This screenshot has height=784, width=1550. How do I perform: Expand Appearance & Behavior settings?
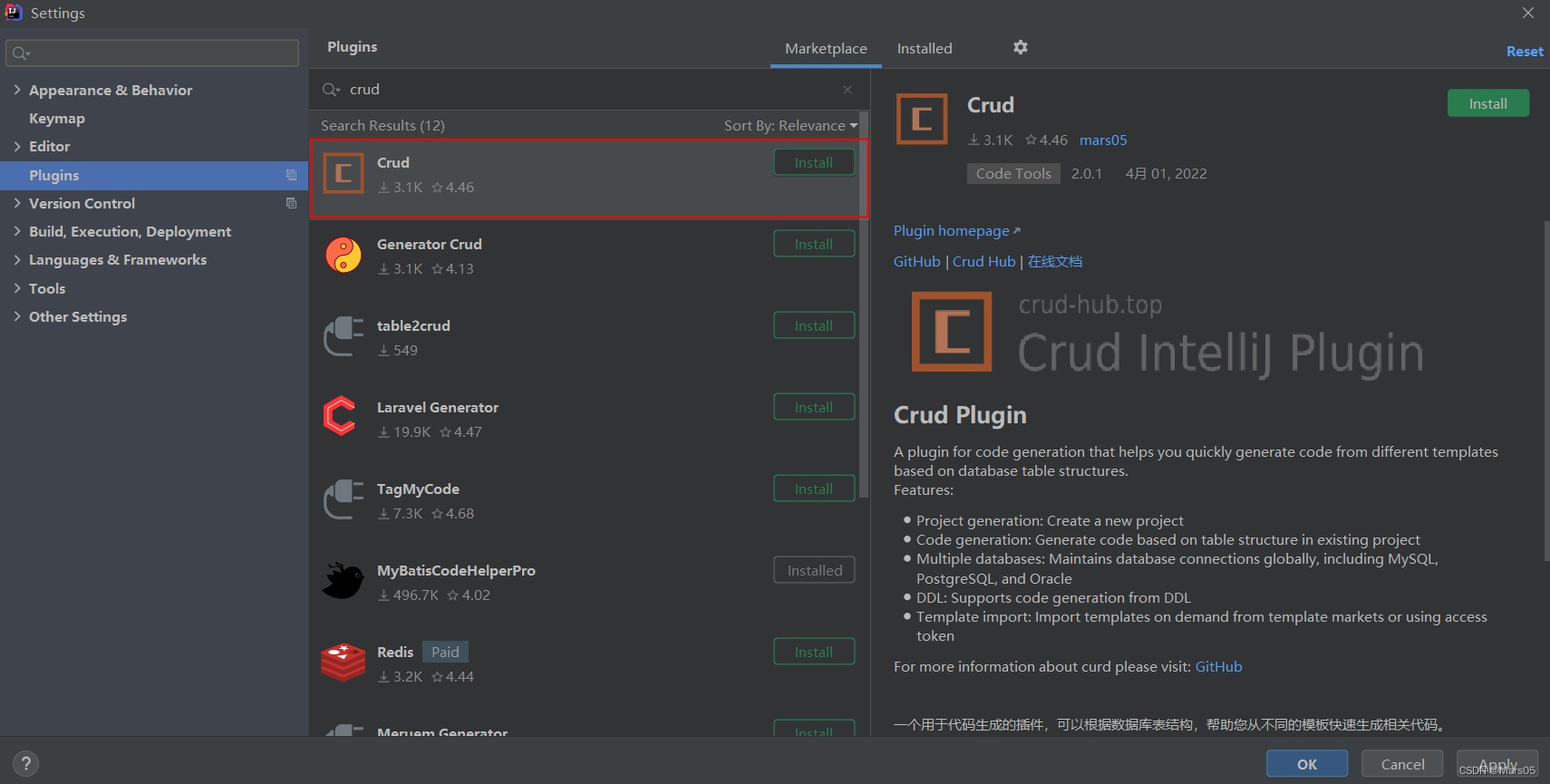[x=17, y=90]
